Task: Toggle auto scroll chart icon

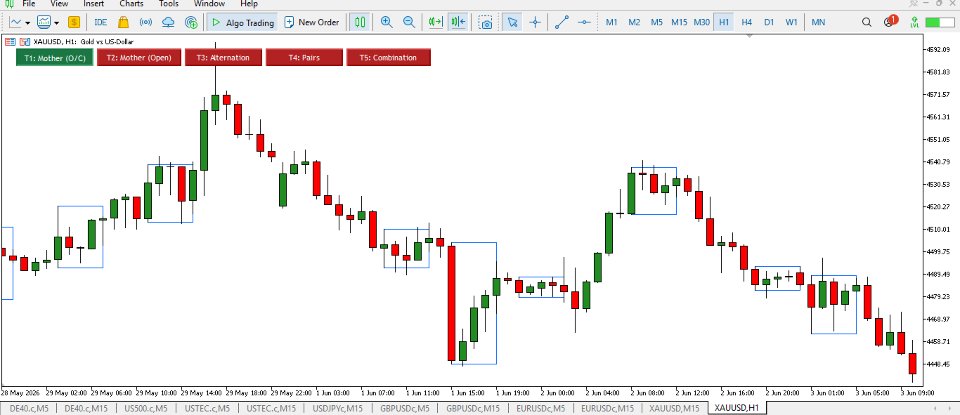Action: 435,23
